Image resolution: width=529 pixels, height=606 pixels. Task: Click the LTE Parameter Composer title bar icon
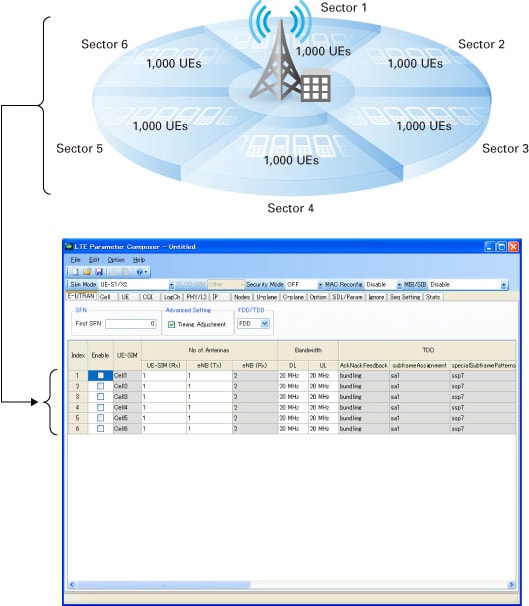[69, 247]
